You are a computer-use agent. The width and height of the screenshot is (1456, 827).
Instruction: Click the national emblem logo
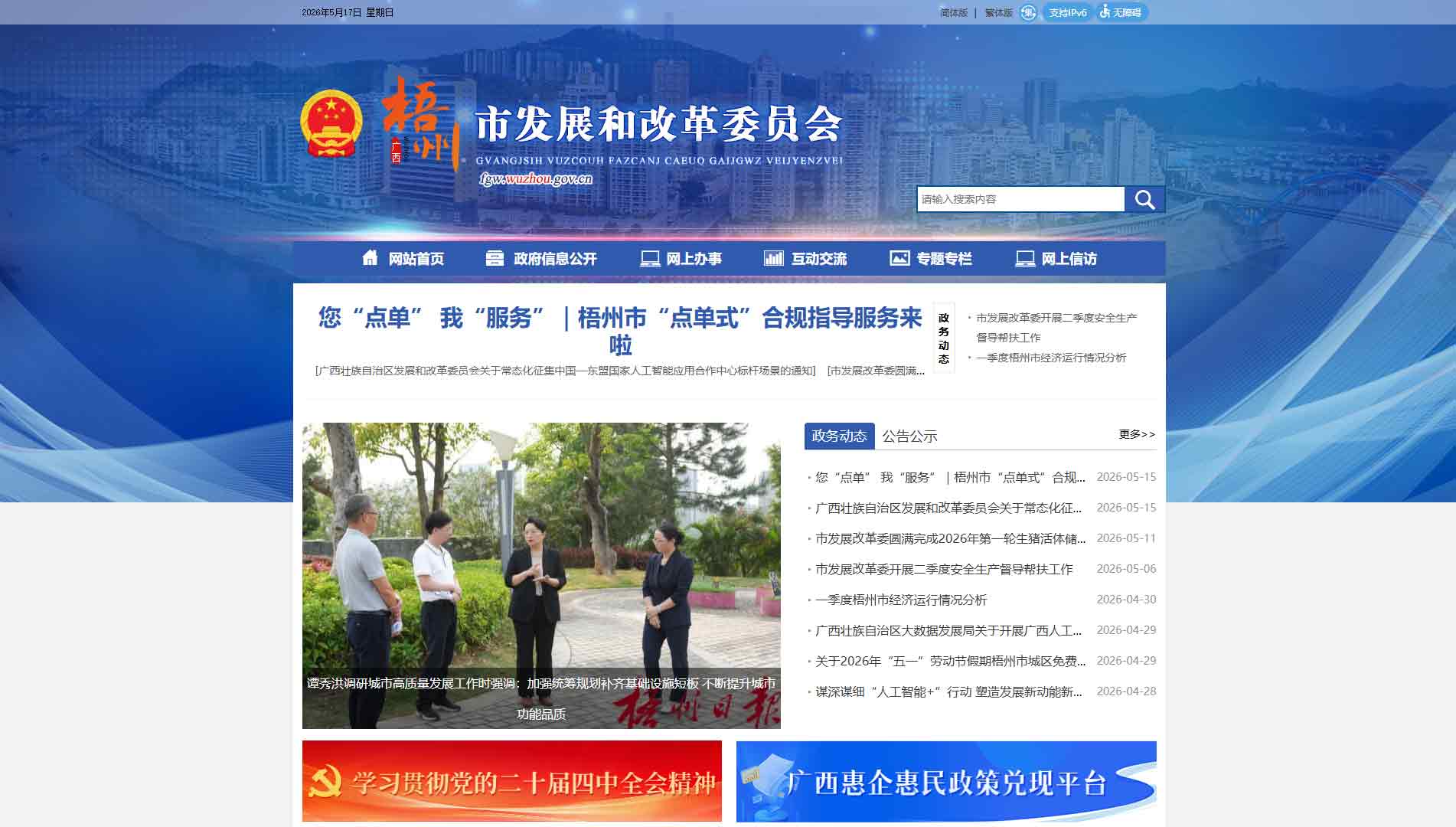coord(331,124)
